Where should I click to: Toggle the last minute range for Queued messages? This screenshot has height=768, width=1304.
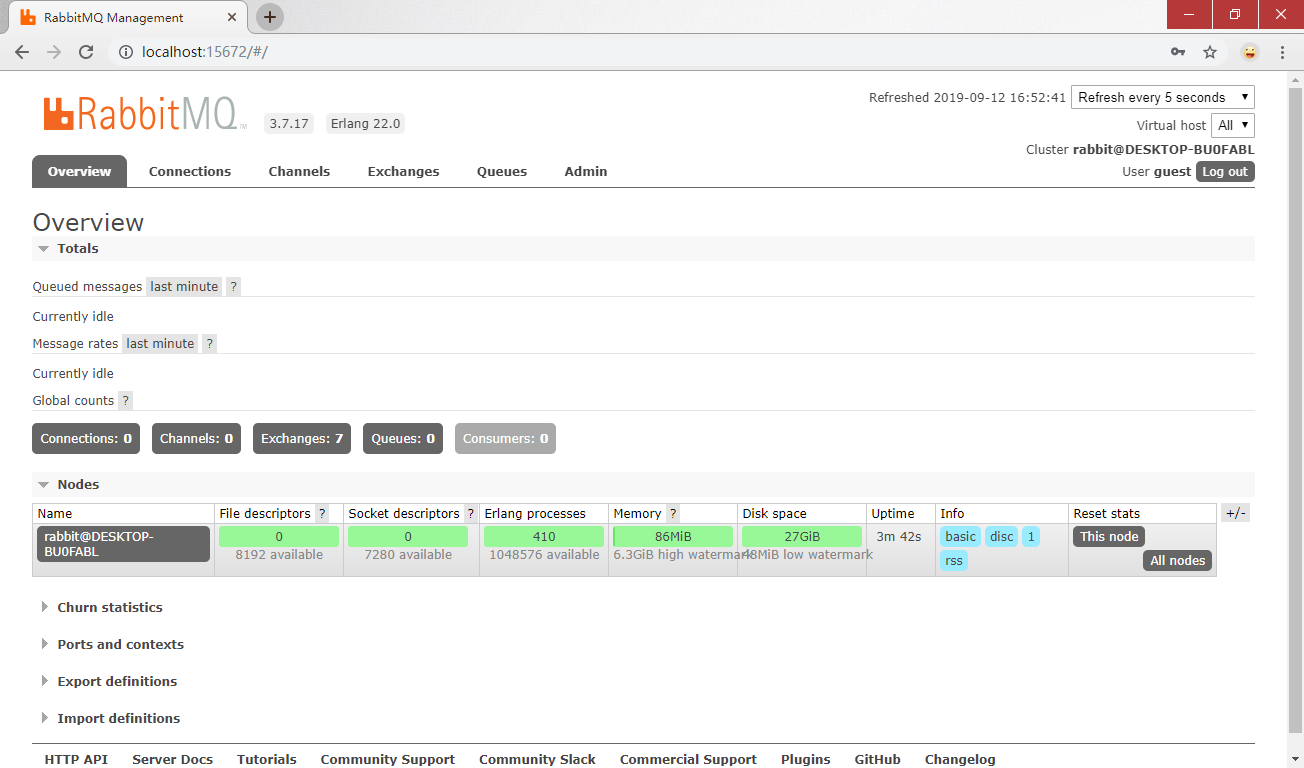(x=183, y=286)
